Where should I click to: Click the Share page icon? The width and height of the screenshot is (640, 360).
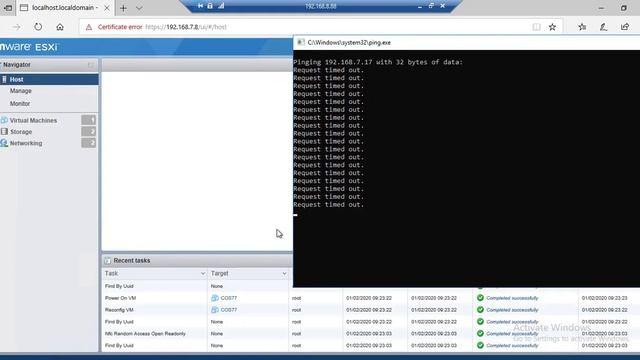(625, 27)
